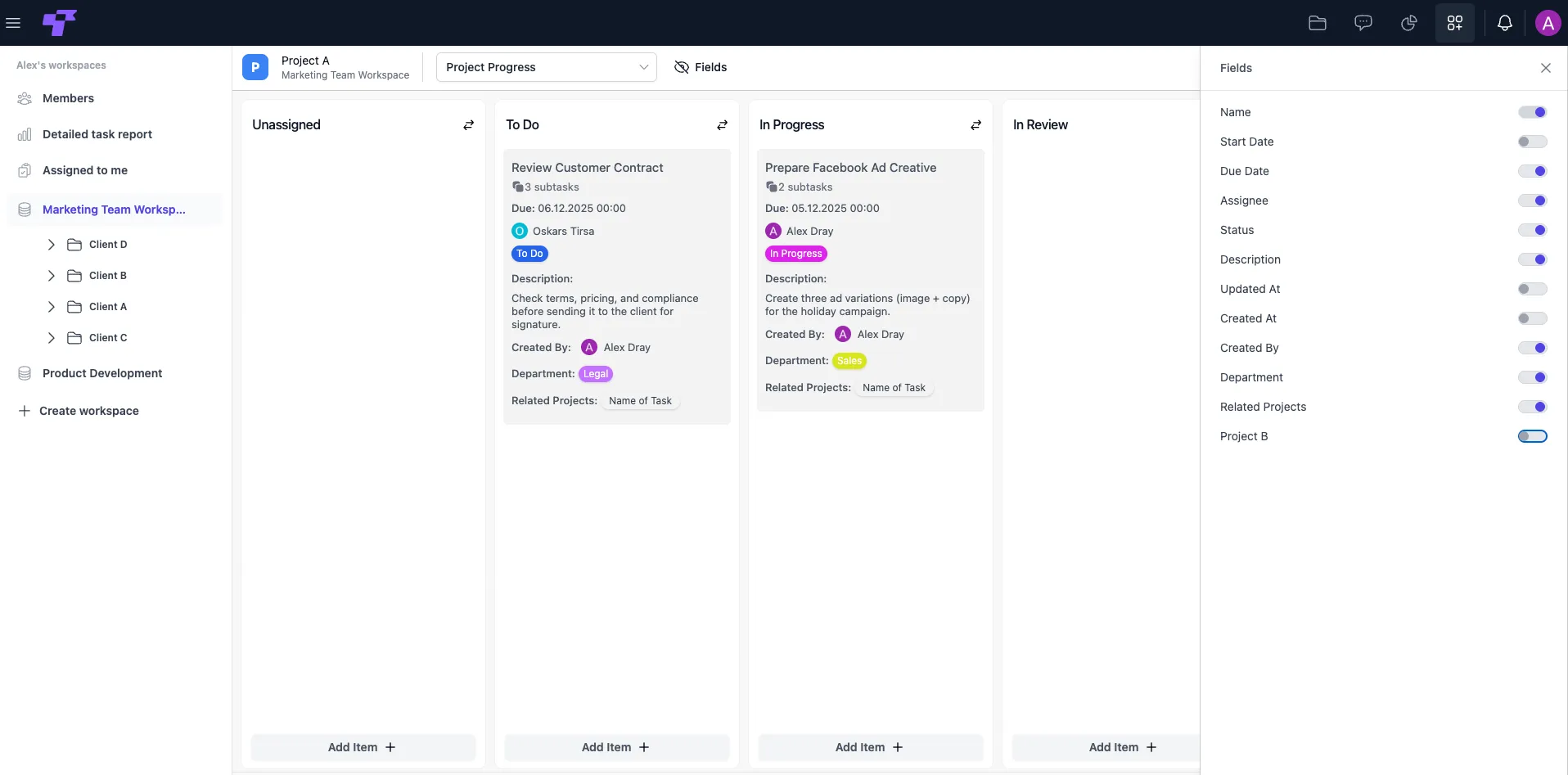Click the swap arrows icon in To Do column
This screenshot has width=1568, height=775.
722,125
